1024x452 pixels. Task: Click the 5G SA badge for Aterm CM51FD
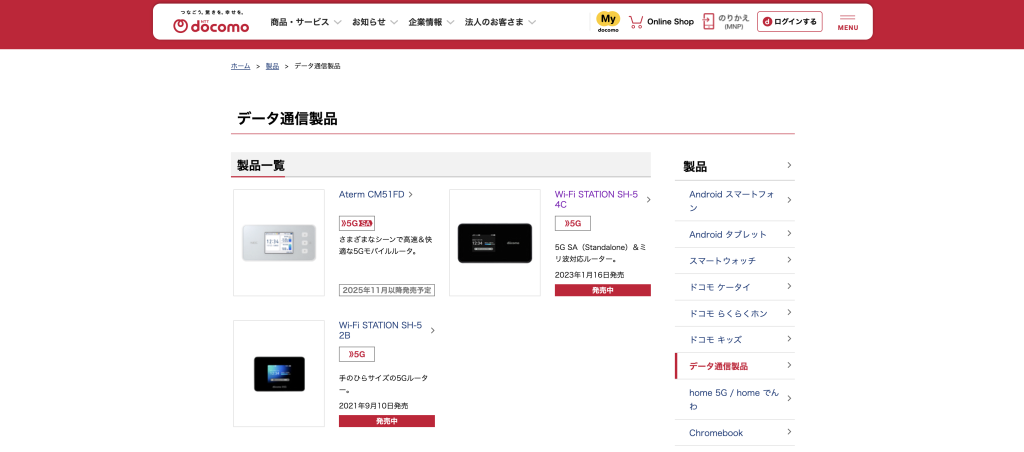pos(357,223)
